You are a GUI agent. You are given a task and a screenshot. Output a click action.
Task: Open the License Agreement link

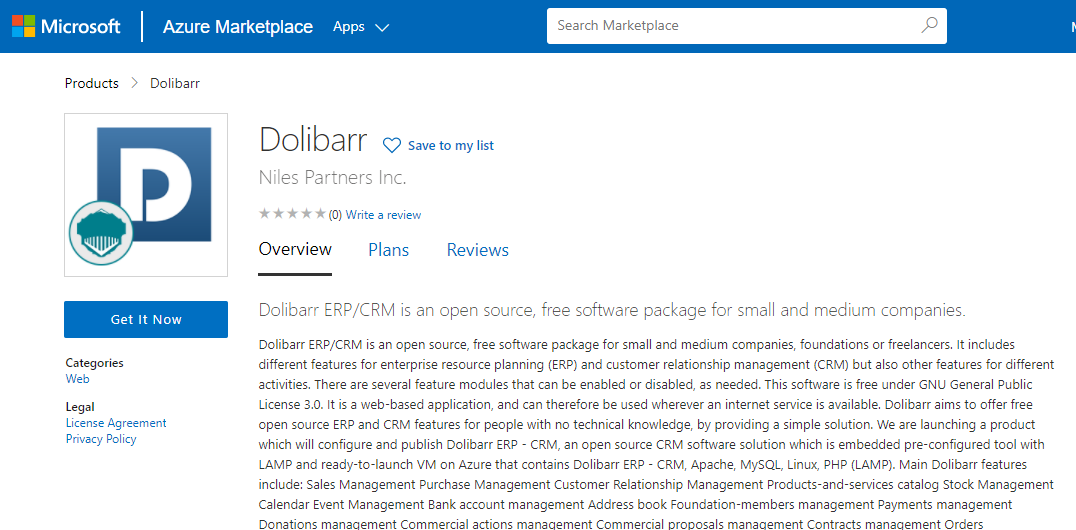[x=116, y=423]
